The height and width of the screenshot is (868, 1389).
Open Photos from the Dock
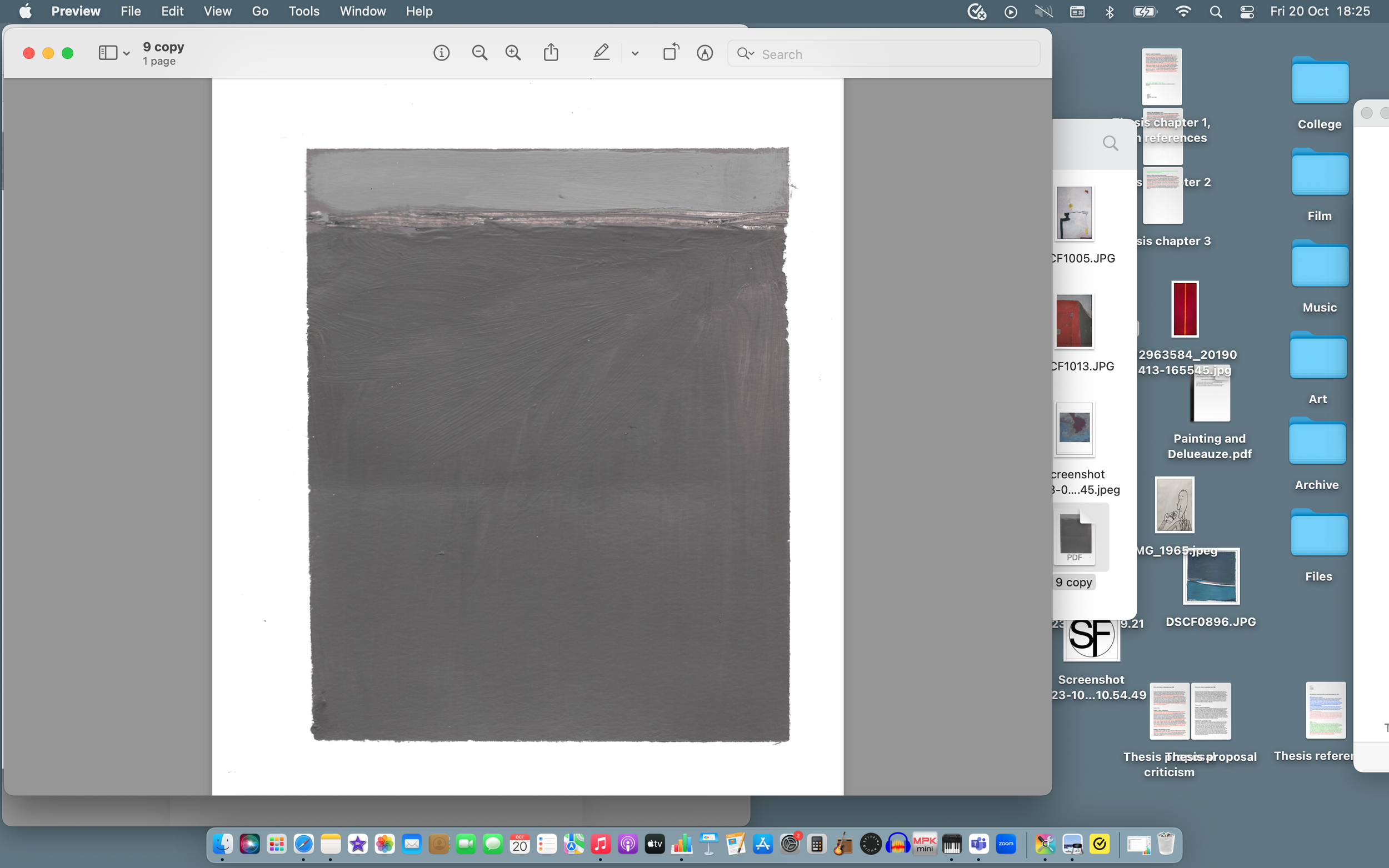coord(384,845)
